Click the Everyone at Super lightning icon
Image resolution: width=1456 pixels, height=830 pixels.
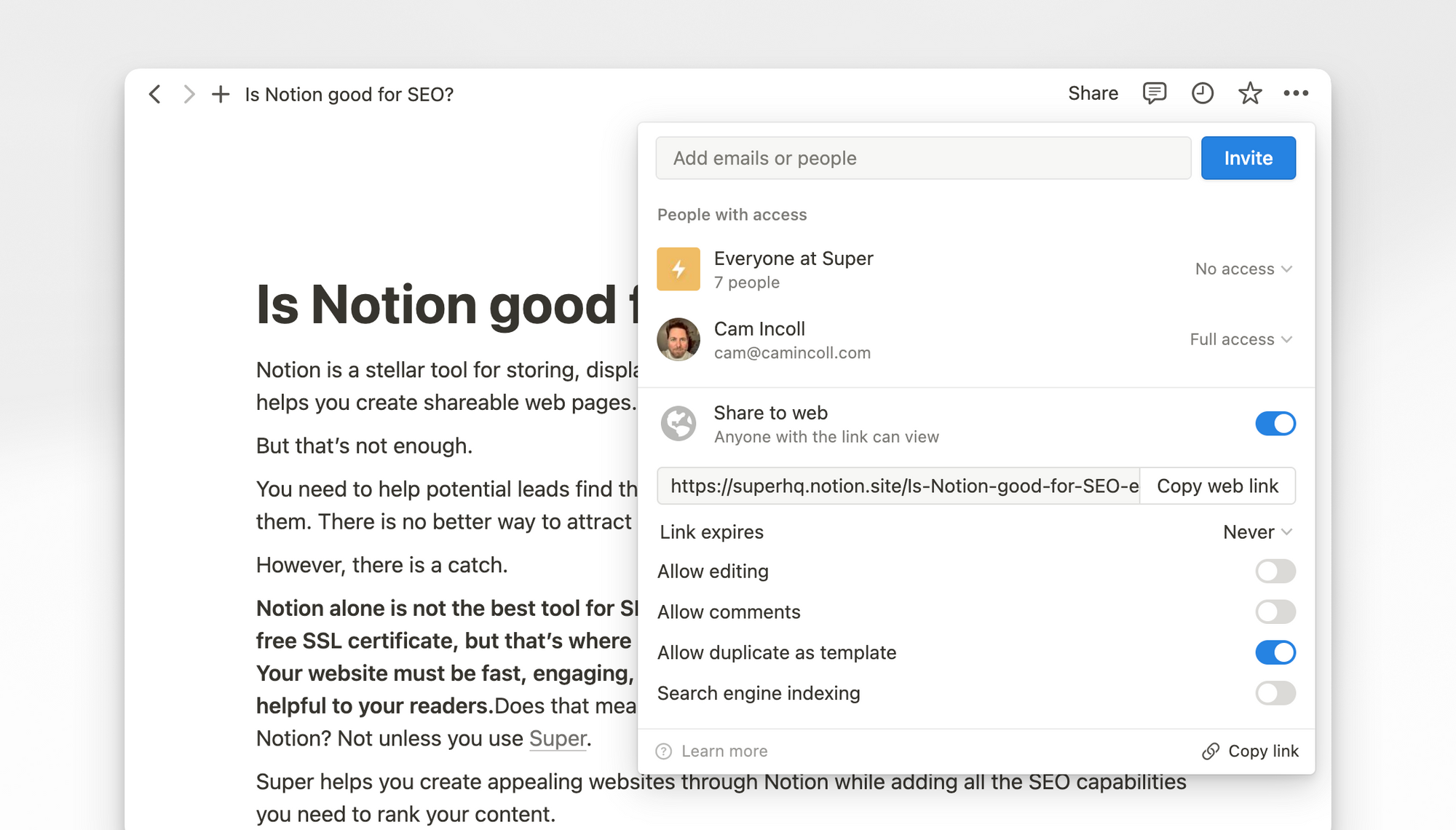pos(678,269)
